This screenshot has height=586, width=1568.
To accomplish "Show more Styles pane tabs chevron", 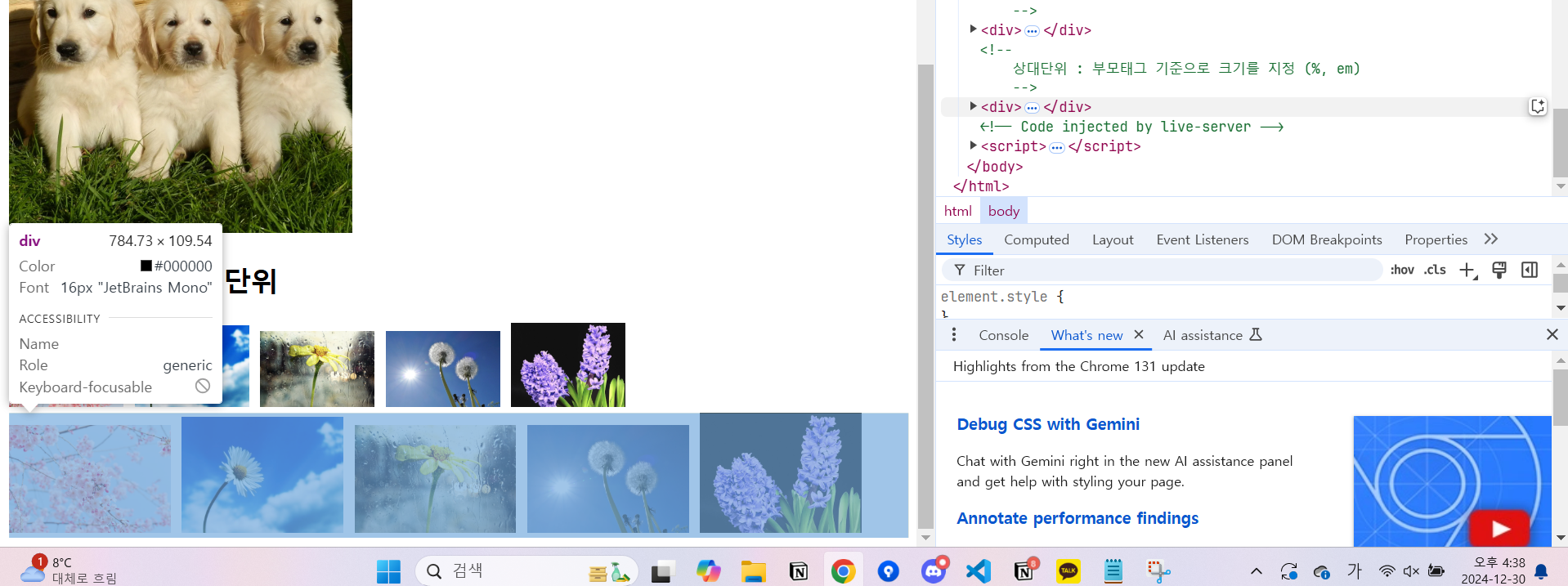I will pos(1491,239).
